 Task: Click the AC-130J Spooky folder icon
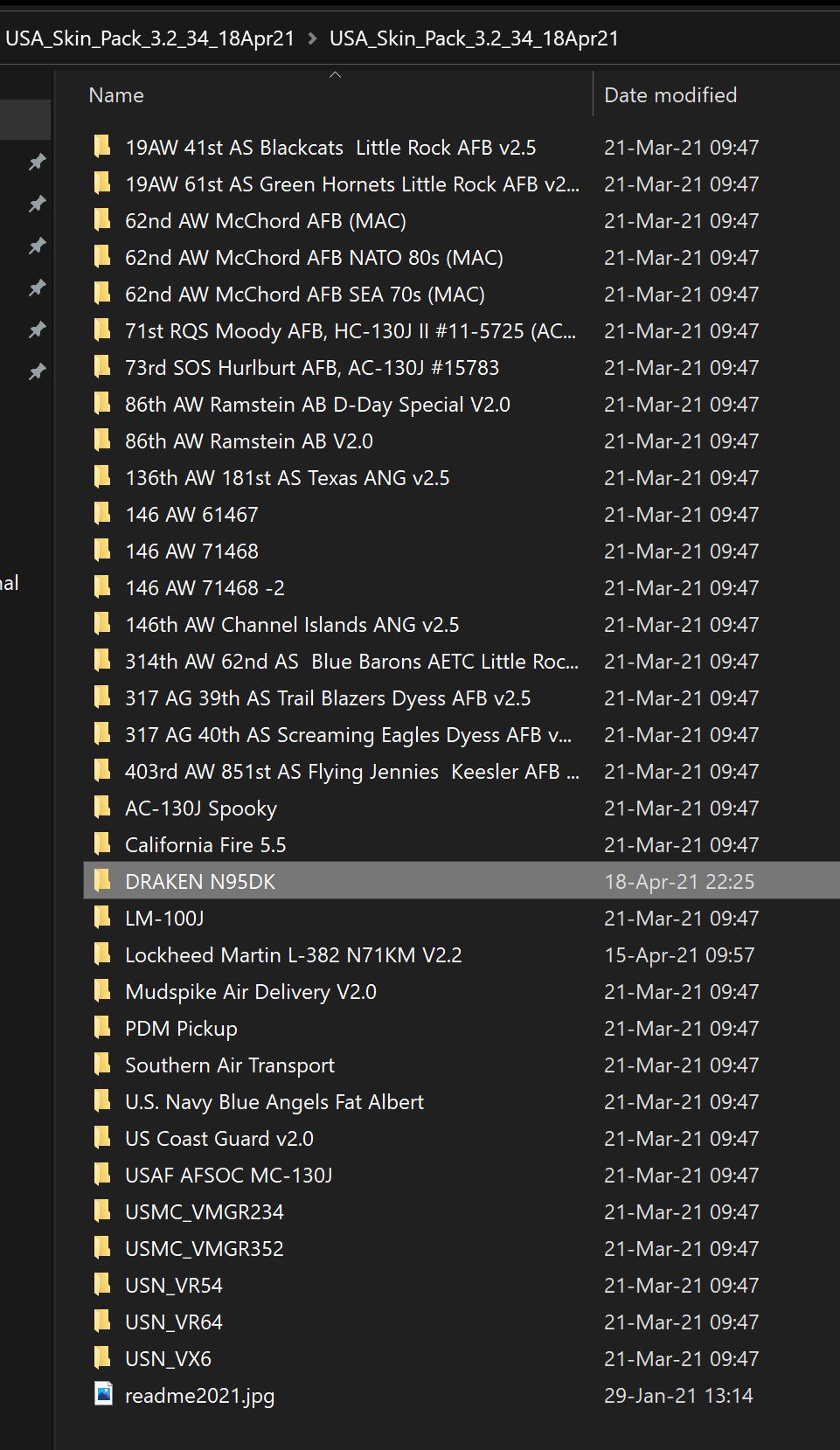(x=102, y=808)
